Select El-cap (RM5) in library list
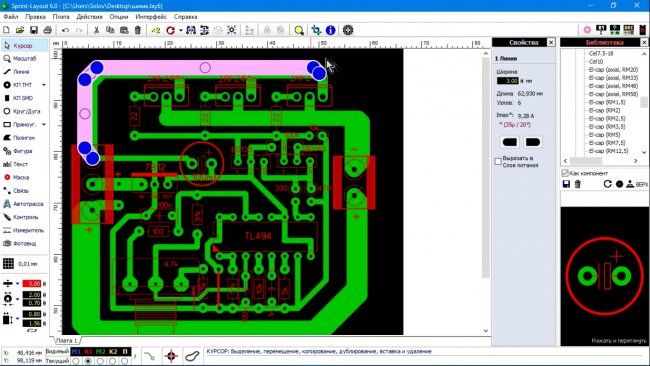Viewport: 650px width, 366px height. click(x=604, y=135)
